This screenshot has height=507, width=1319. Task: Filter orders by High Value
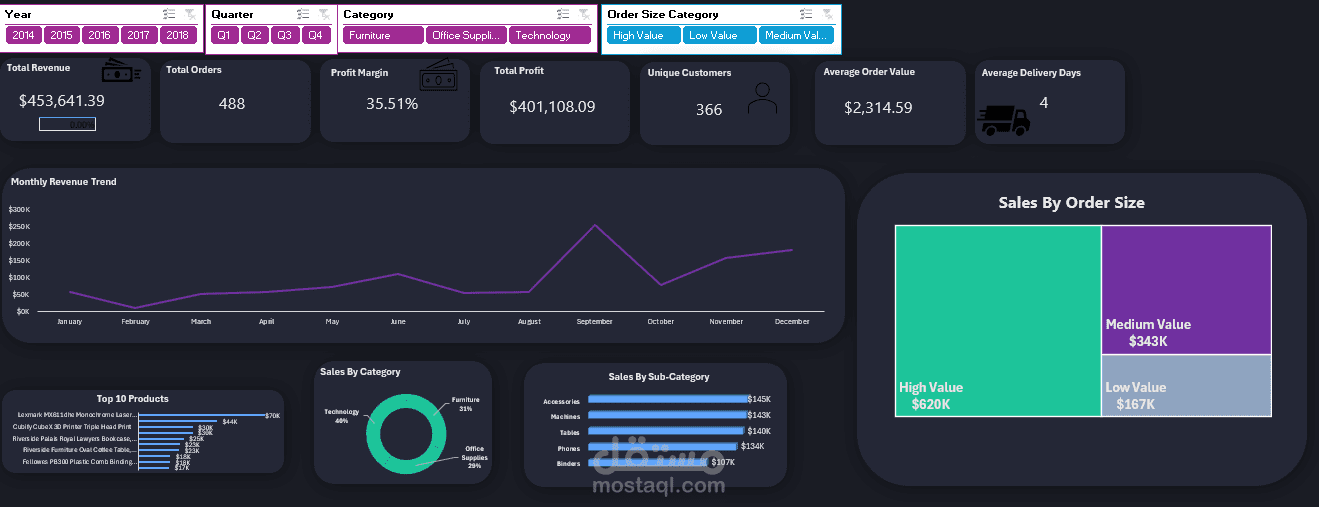coord(643,35)
